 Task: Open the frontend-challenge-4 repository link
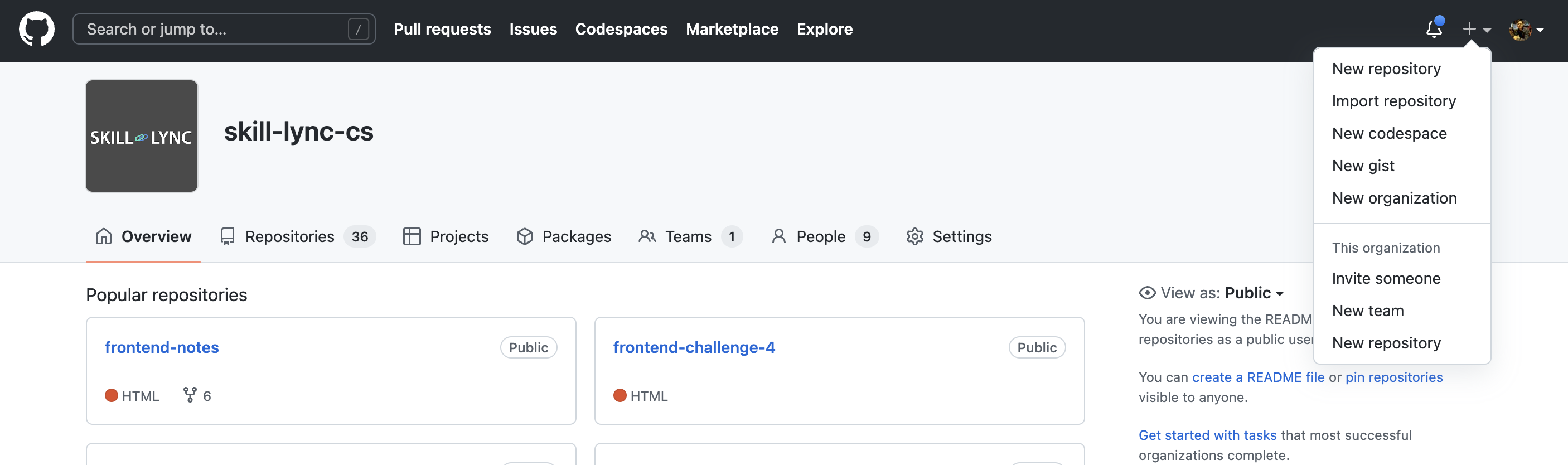coord(694,347)
